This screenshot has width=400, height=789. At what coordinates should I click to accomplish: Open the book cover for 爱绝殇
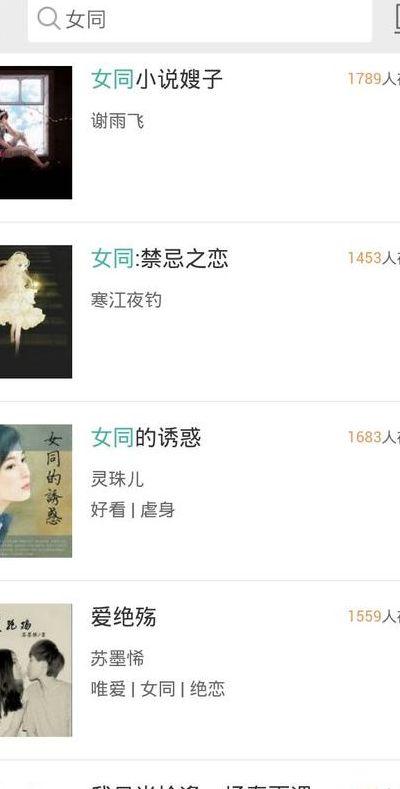click(x=36, y=670)
